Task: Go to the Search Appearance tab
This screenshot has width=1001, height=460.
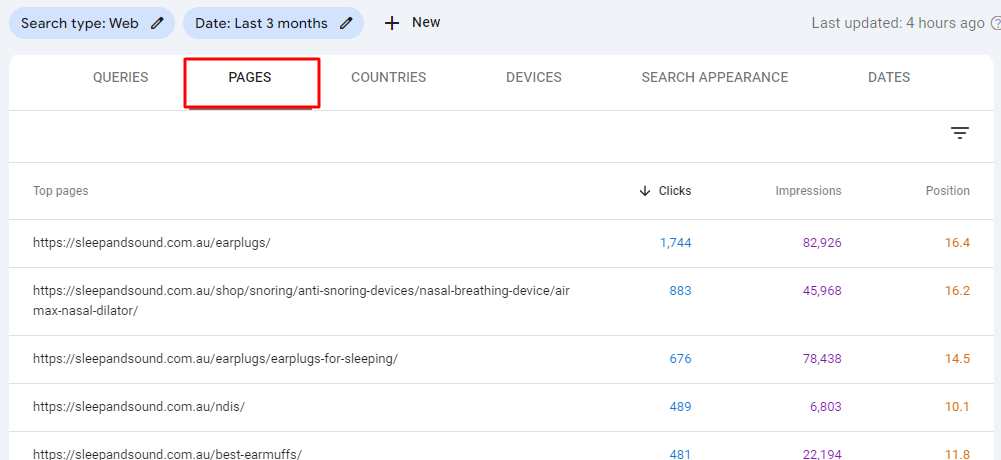Action: coord(714,77)
